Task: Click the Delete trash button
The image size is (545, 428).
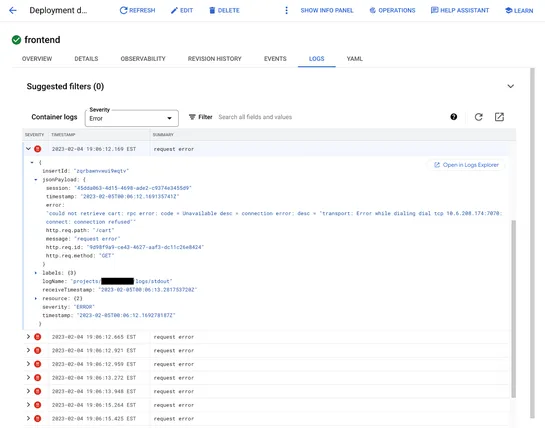Action: [224, 10]
